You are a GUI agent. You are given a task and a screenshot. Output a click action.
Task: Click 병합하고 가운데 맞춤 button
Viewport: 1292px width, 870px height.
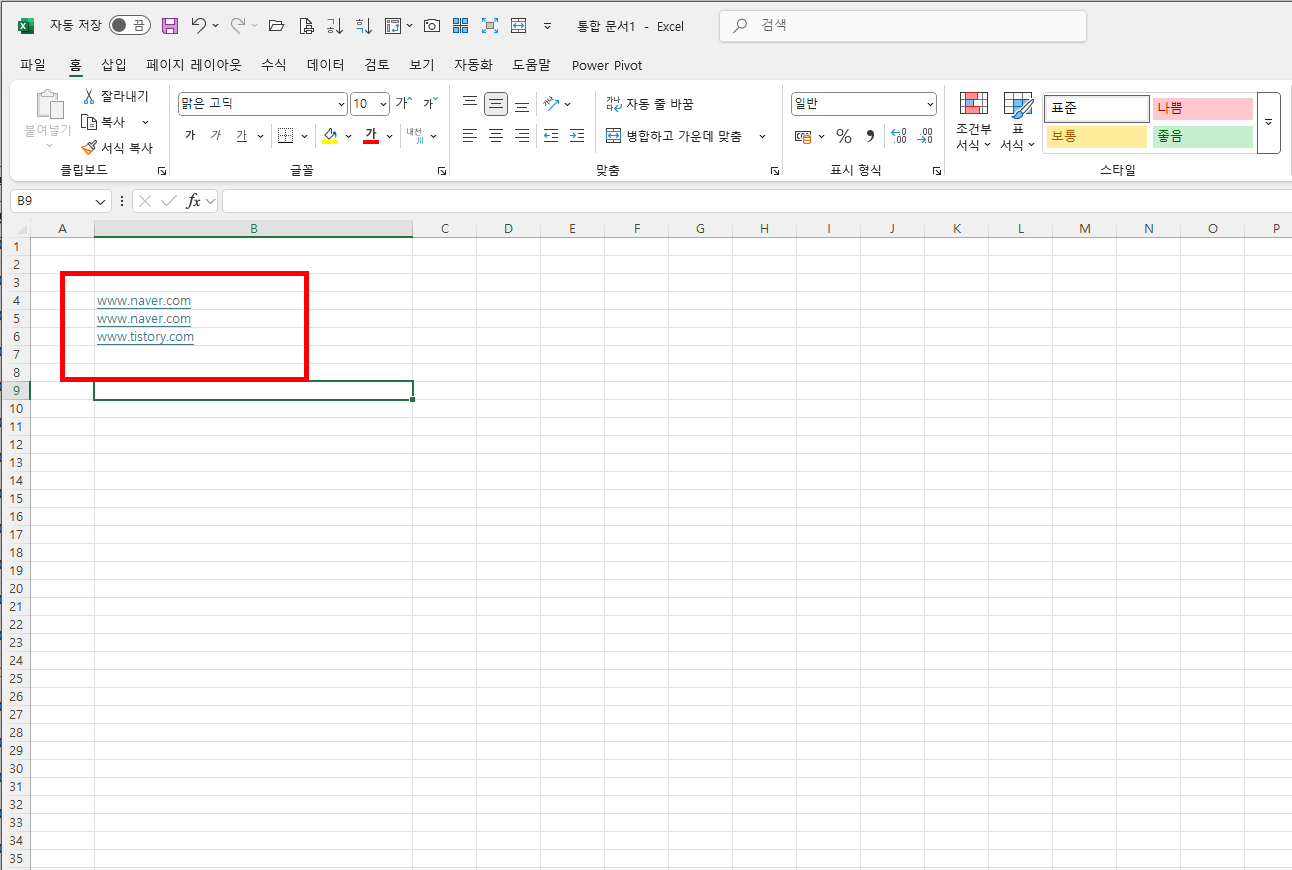(x=675, y=136)
